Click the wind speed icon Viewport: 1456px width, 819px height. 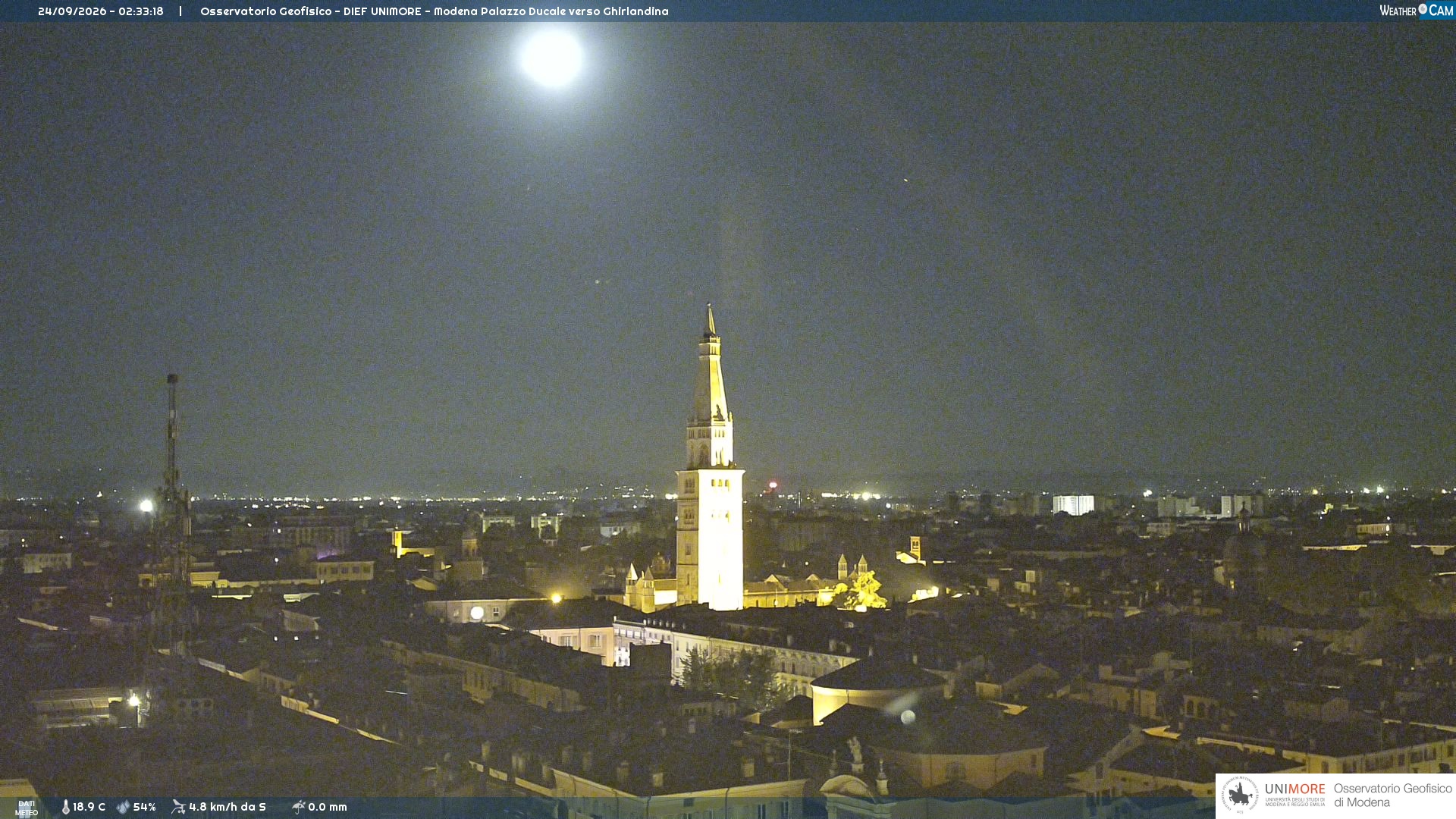178,807
